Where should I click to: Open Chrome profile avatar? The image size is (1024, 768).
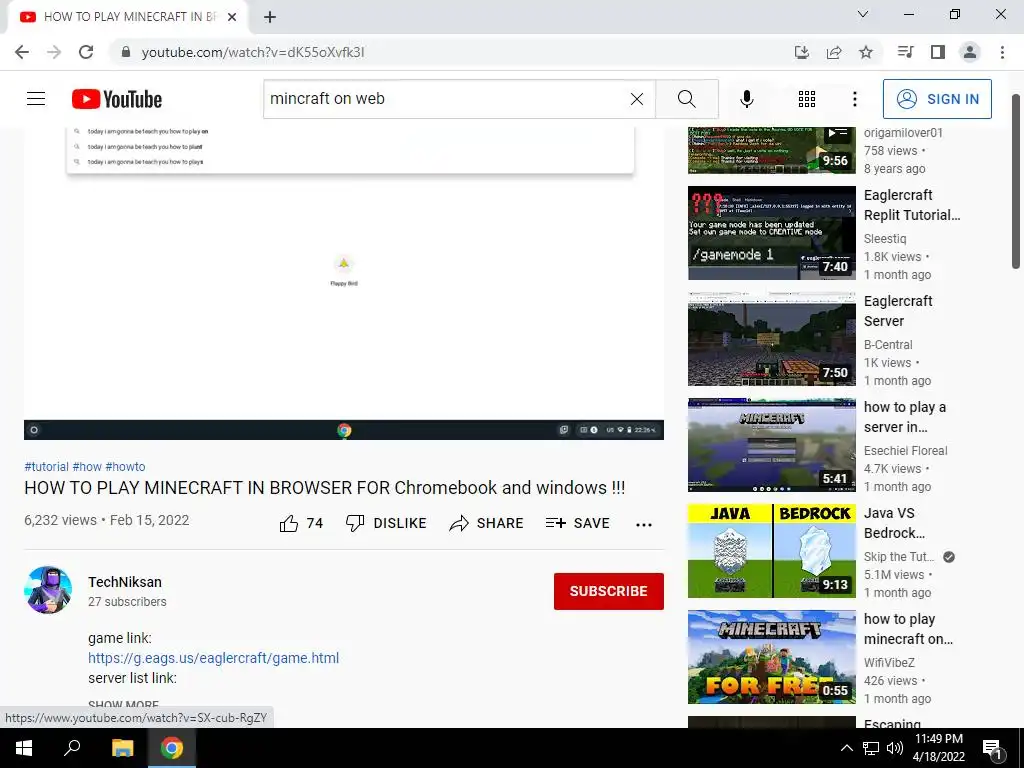970,52
